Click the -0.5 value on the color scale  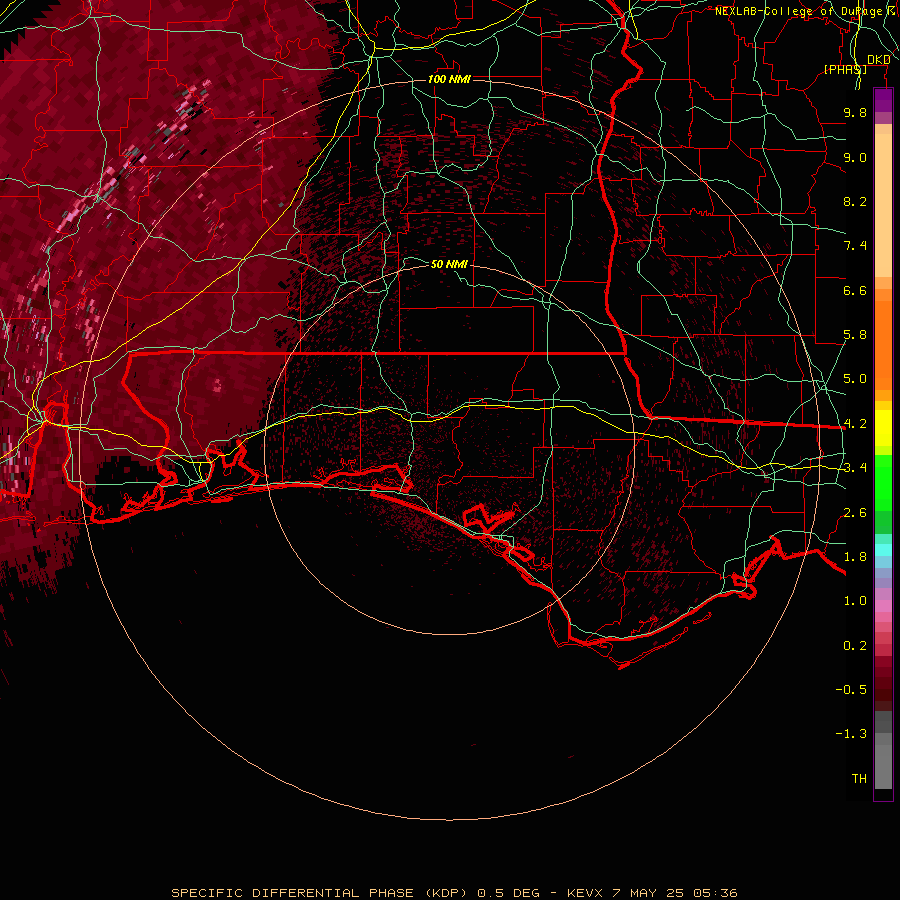(851, 690)
